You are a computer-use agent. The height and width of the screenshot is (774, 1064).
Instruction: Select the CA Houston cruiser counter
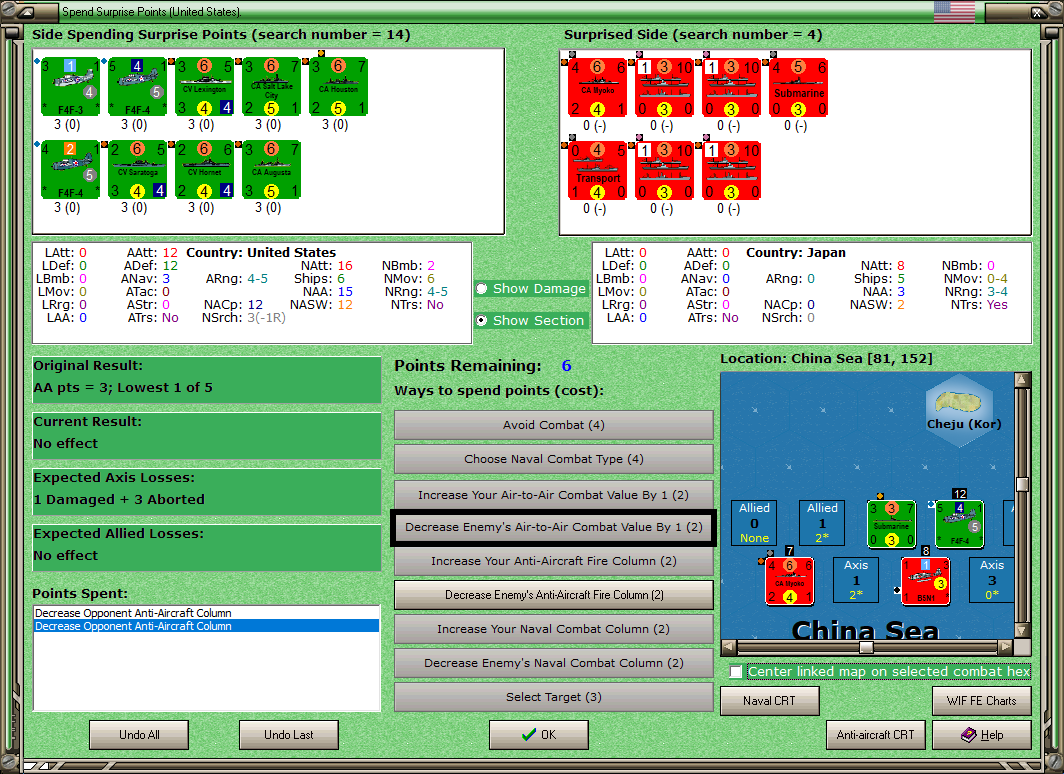339,87
